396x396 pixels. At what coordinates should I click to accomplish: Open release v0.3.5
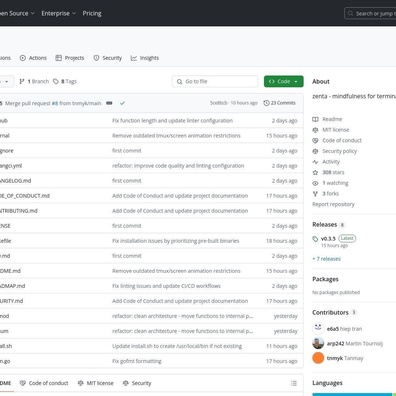coord(328,239)
